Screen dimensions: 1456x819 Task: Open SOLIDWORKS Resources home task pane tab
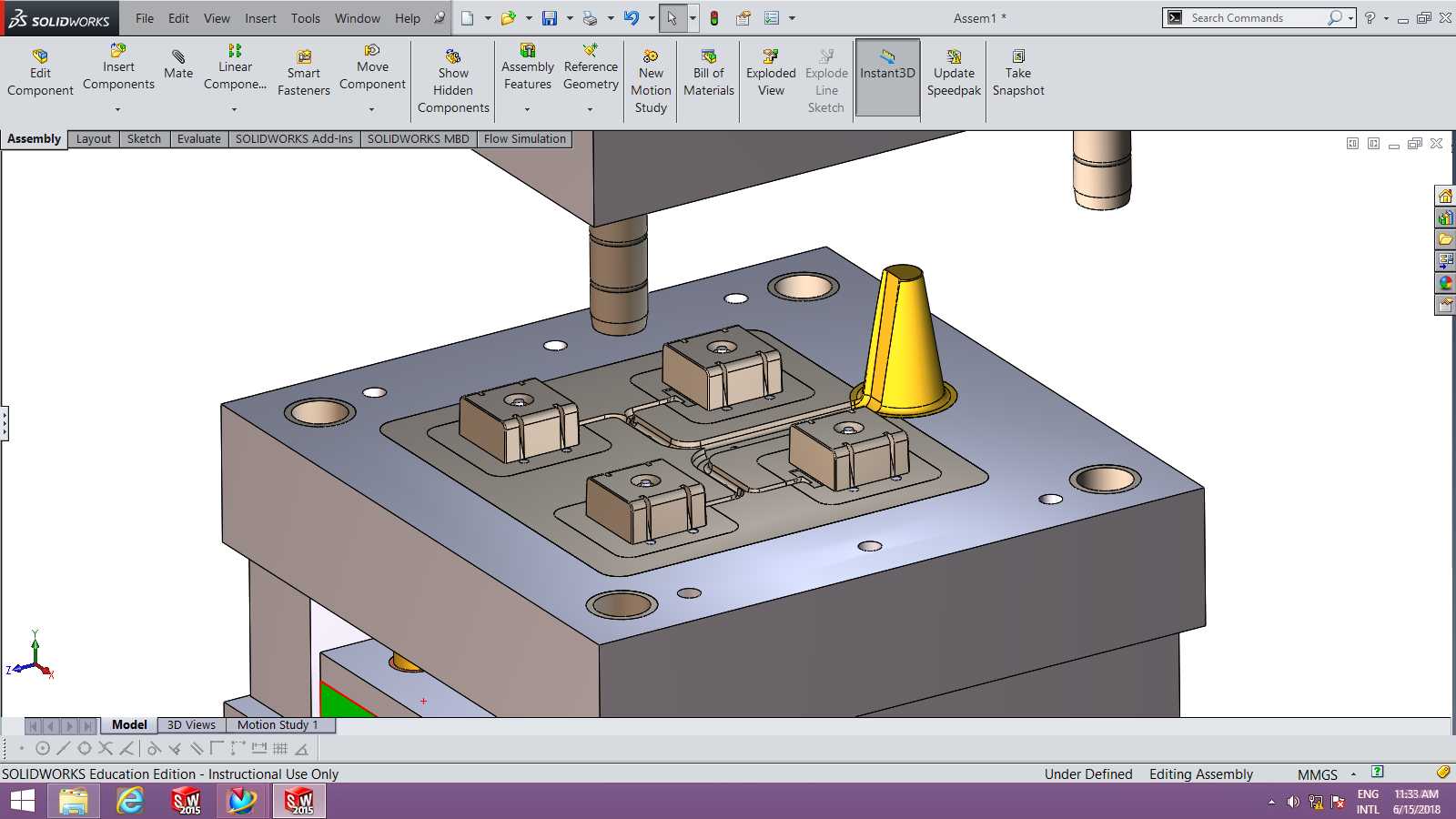coord(1445,196)
